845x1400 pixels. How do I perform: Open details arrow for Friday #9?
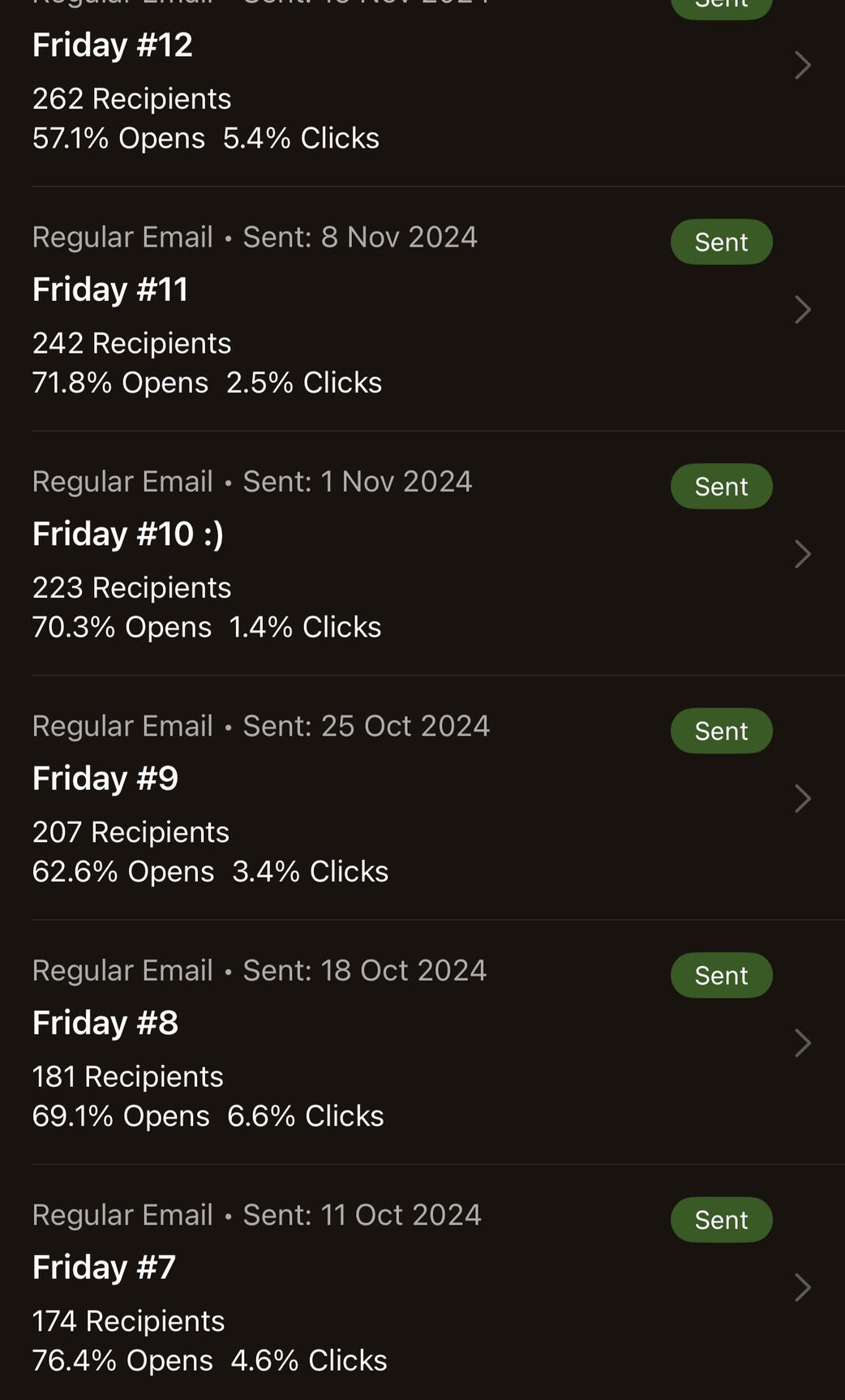point(802,799)
